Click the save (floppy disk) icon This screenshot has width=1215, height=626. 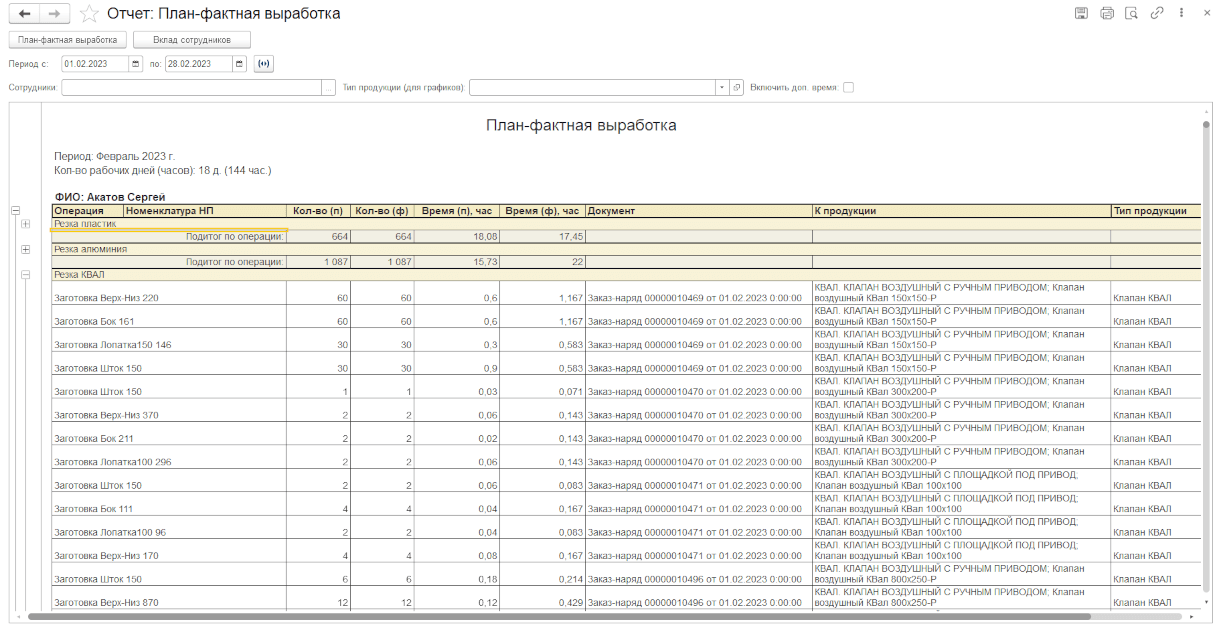tap(1081, 14)
